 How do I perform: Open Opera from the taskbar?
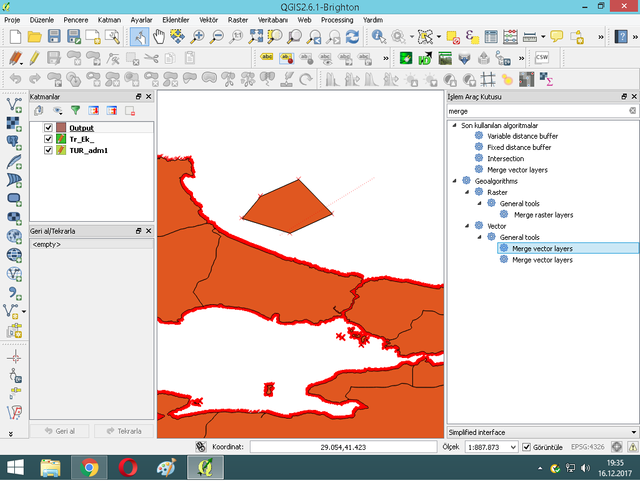tap(128, 468)
